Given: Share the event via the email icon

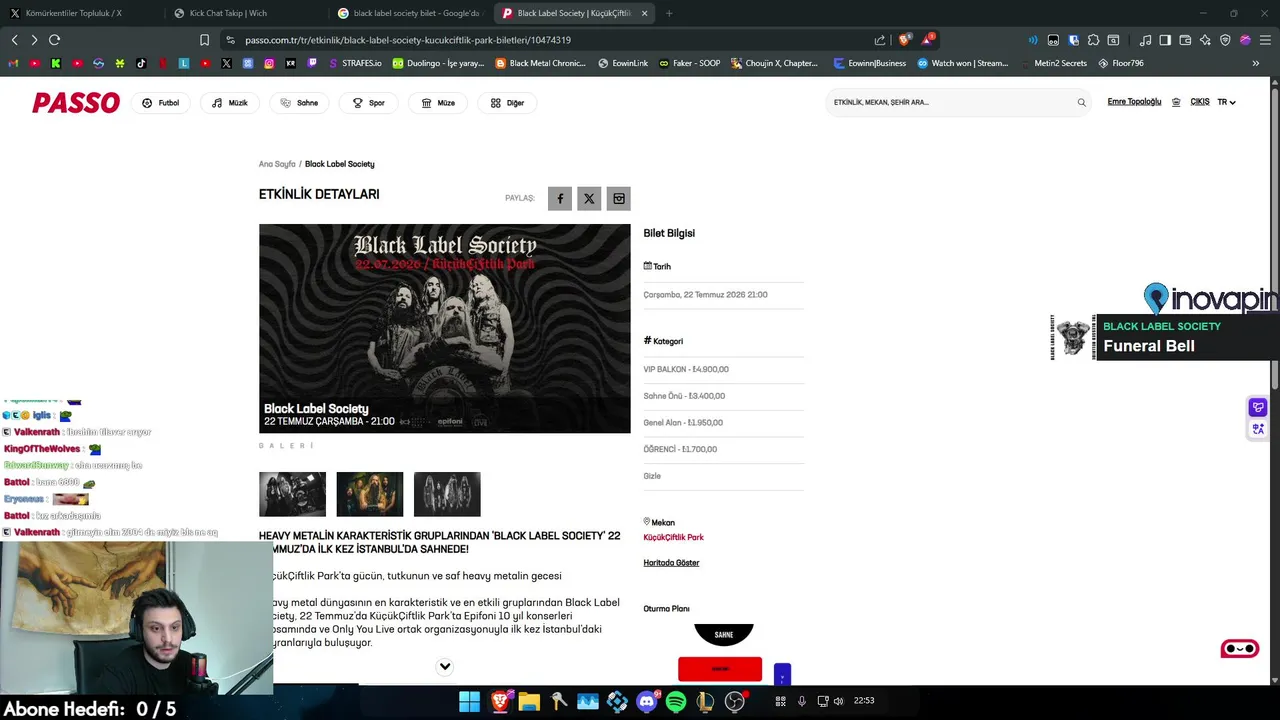Looking at the screenshot, I should tap(619, 198).
